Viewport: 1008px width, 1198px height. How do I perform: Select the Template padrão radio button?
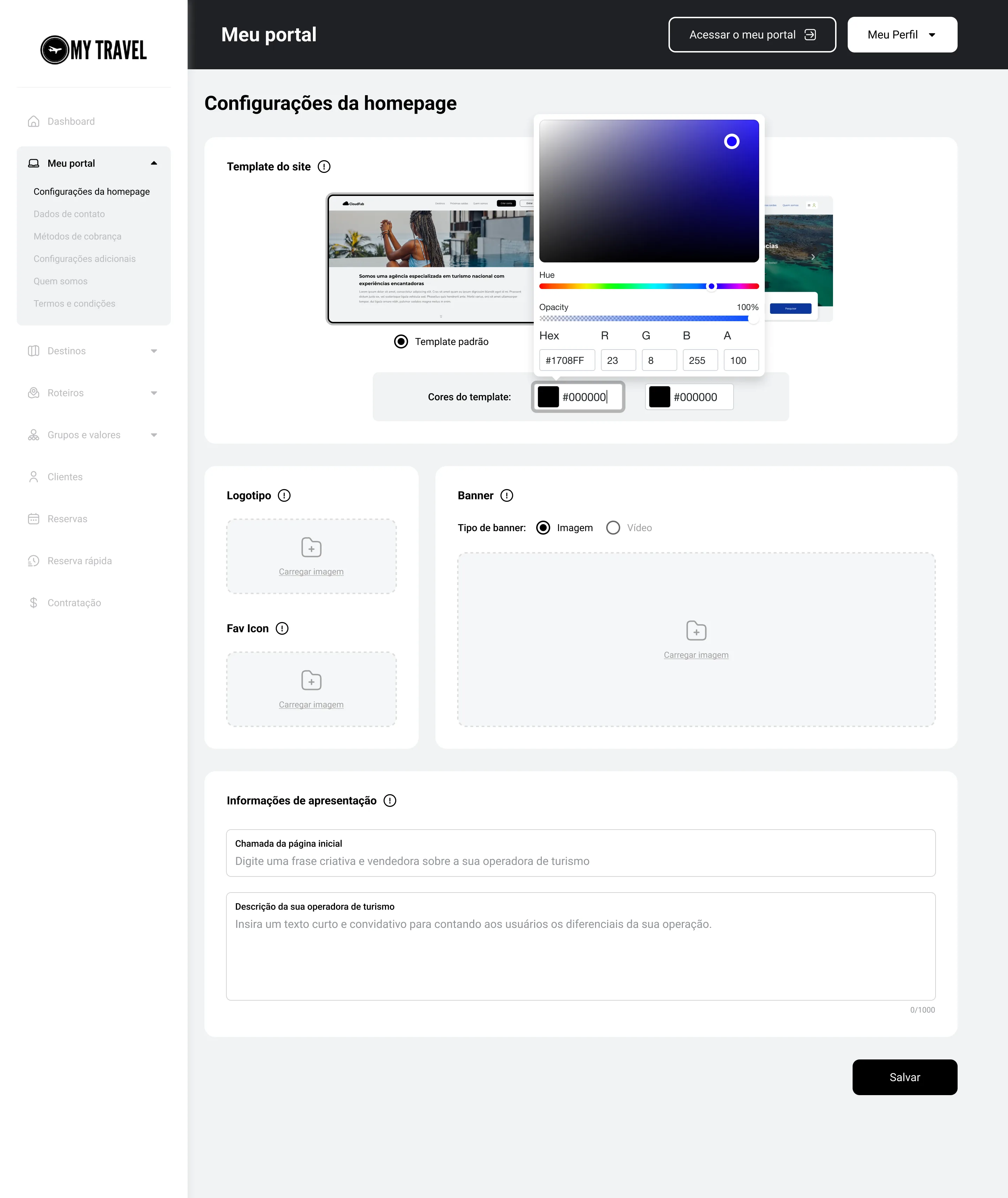pos(401,341)
